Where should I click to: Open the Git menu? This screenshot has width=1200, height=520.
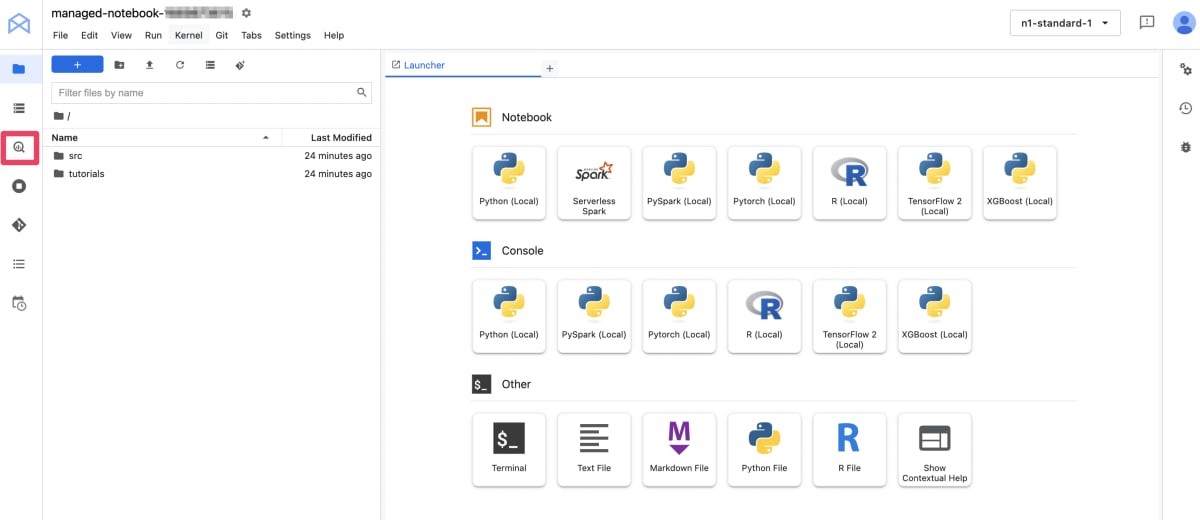(x=222, y=35)
